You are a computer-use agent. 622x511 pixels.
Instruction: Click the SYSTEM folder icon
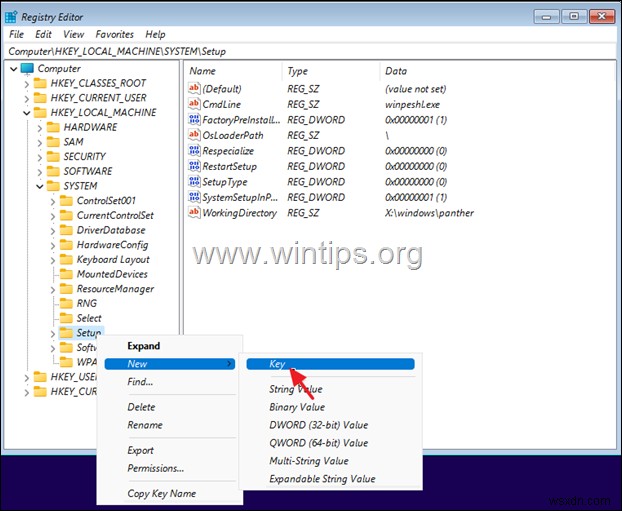click(53, 186)
